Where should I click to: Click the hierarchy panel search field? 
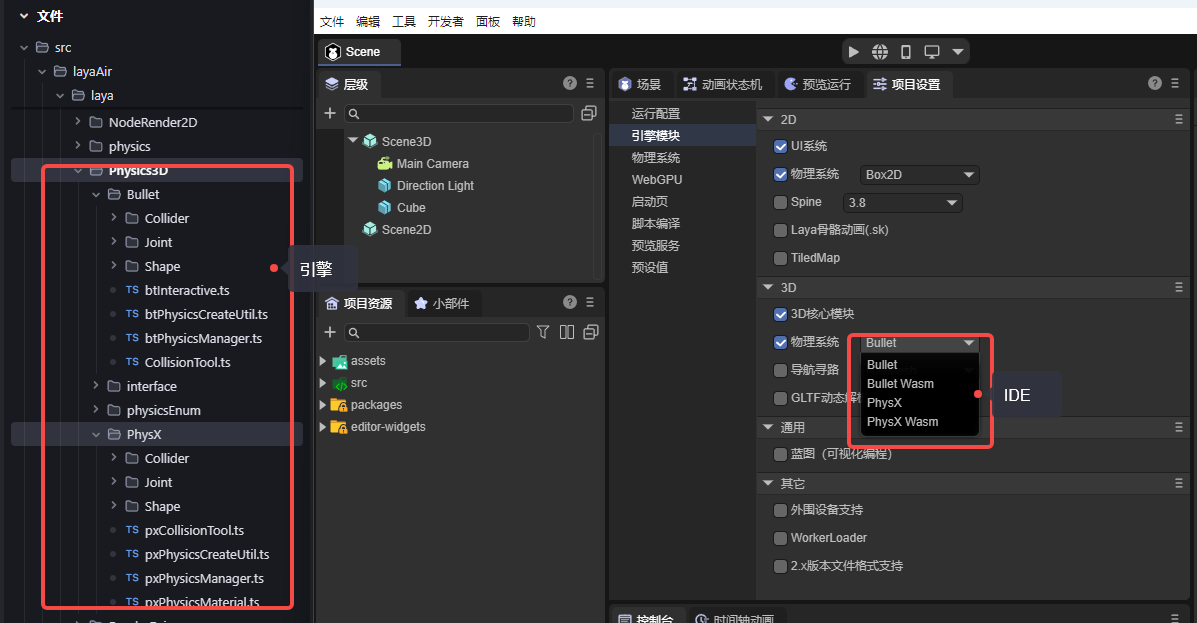click(460, 114)
